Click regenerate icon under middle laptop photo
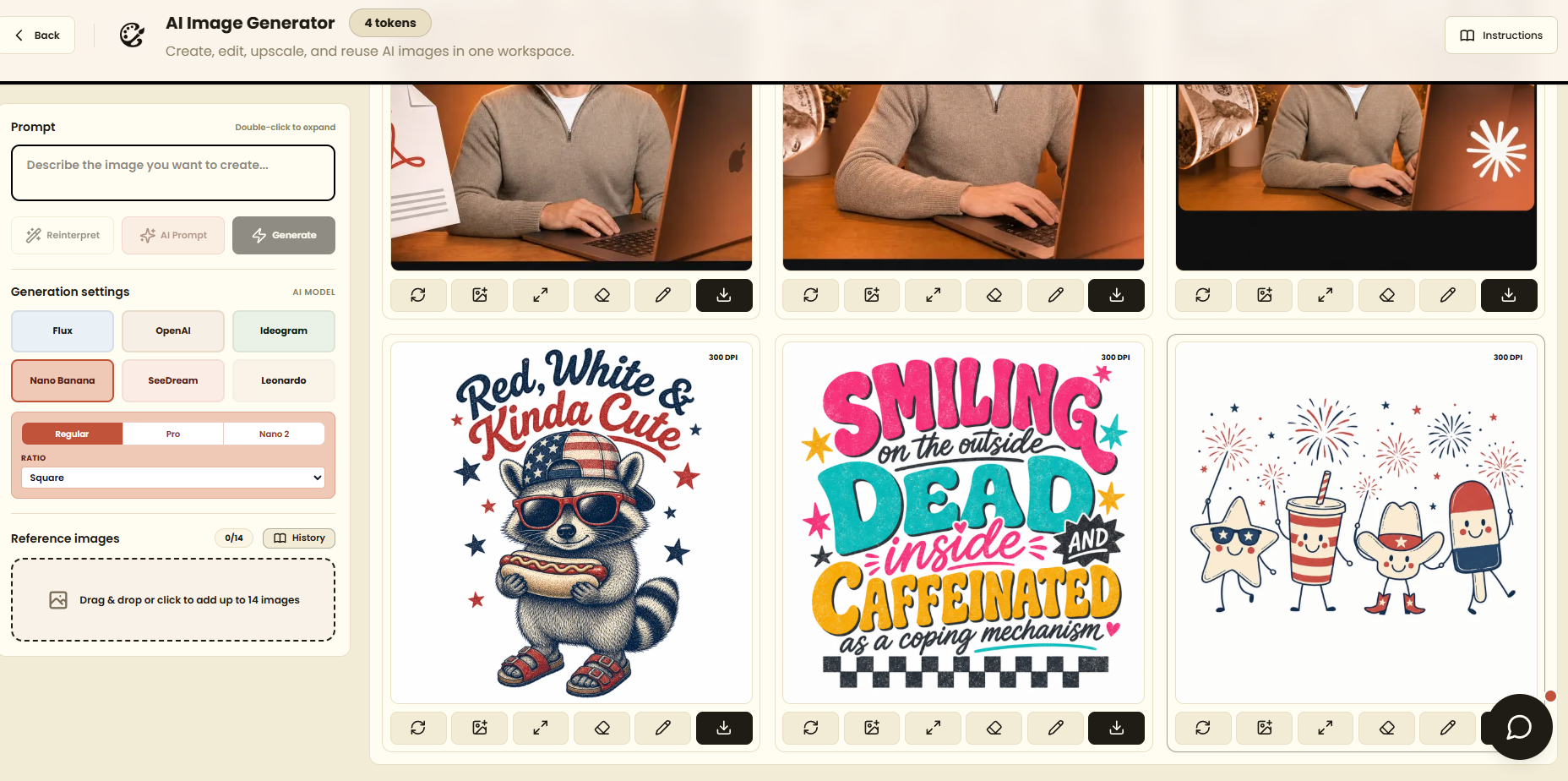This screenshot has height=781, width=1568. pyautogui.click(x=811, y=295)
